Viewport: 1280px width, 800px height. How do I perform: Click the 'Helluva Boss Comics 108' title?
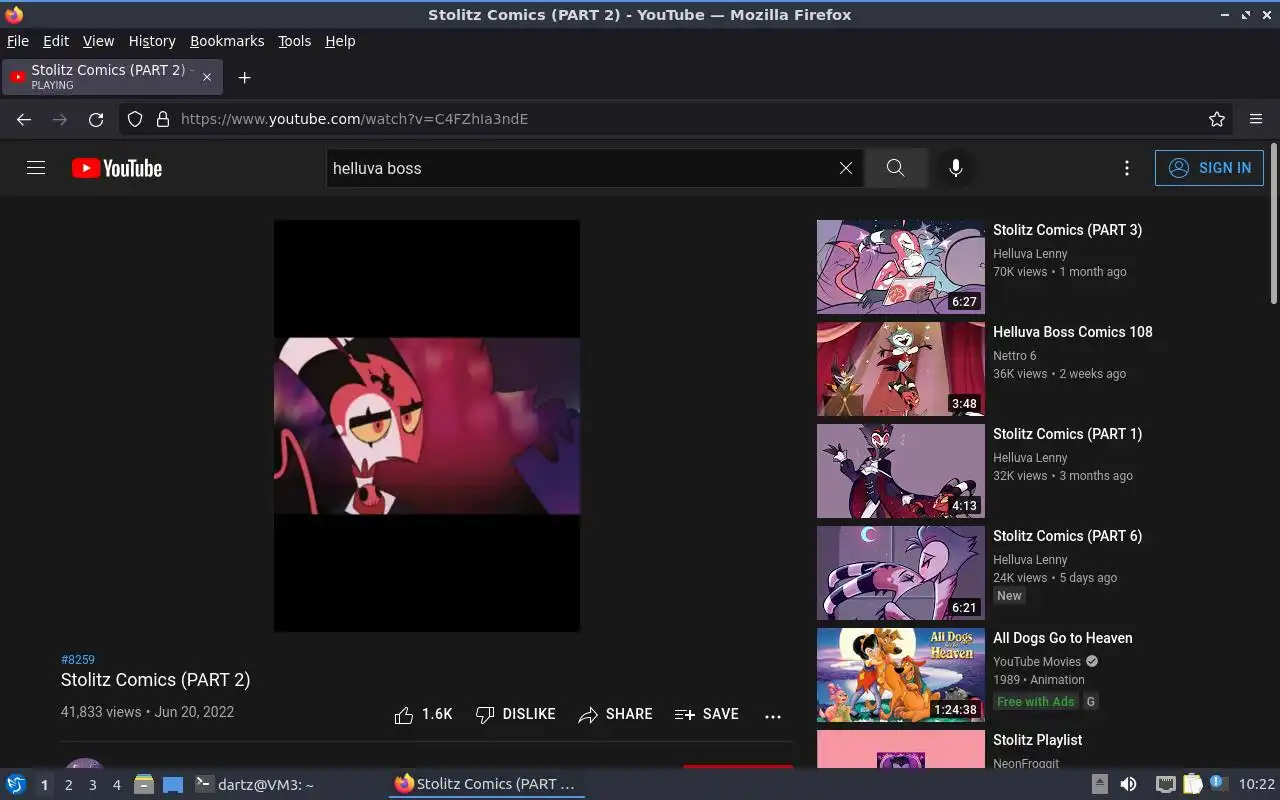point(1072,332)
